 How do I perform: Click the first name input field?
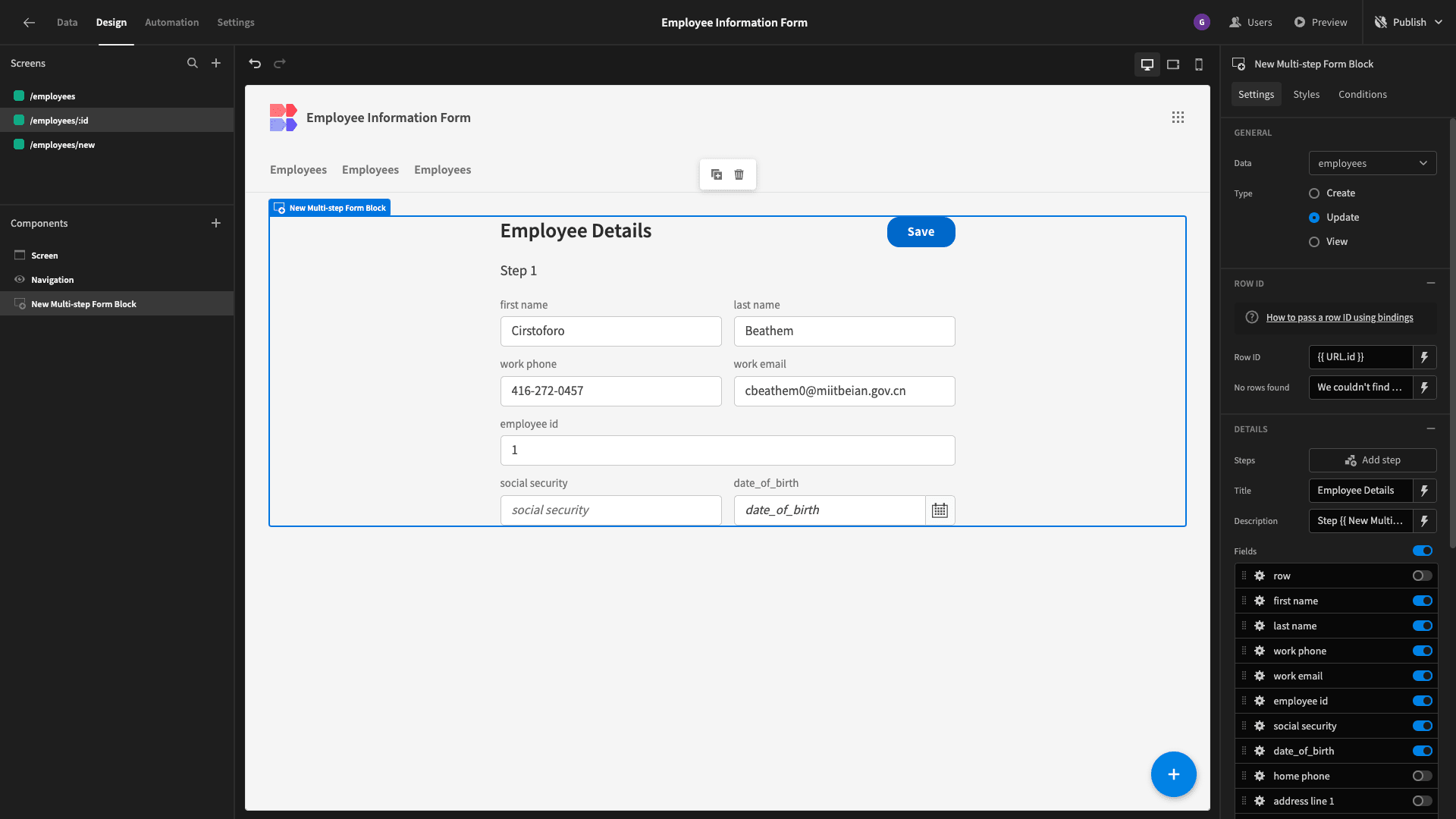click(x=611, y=331)
